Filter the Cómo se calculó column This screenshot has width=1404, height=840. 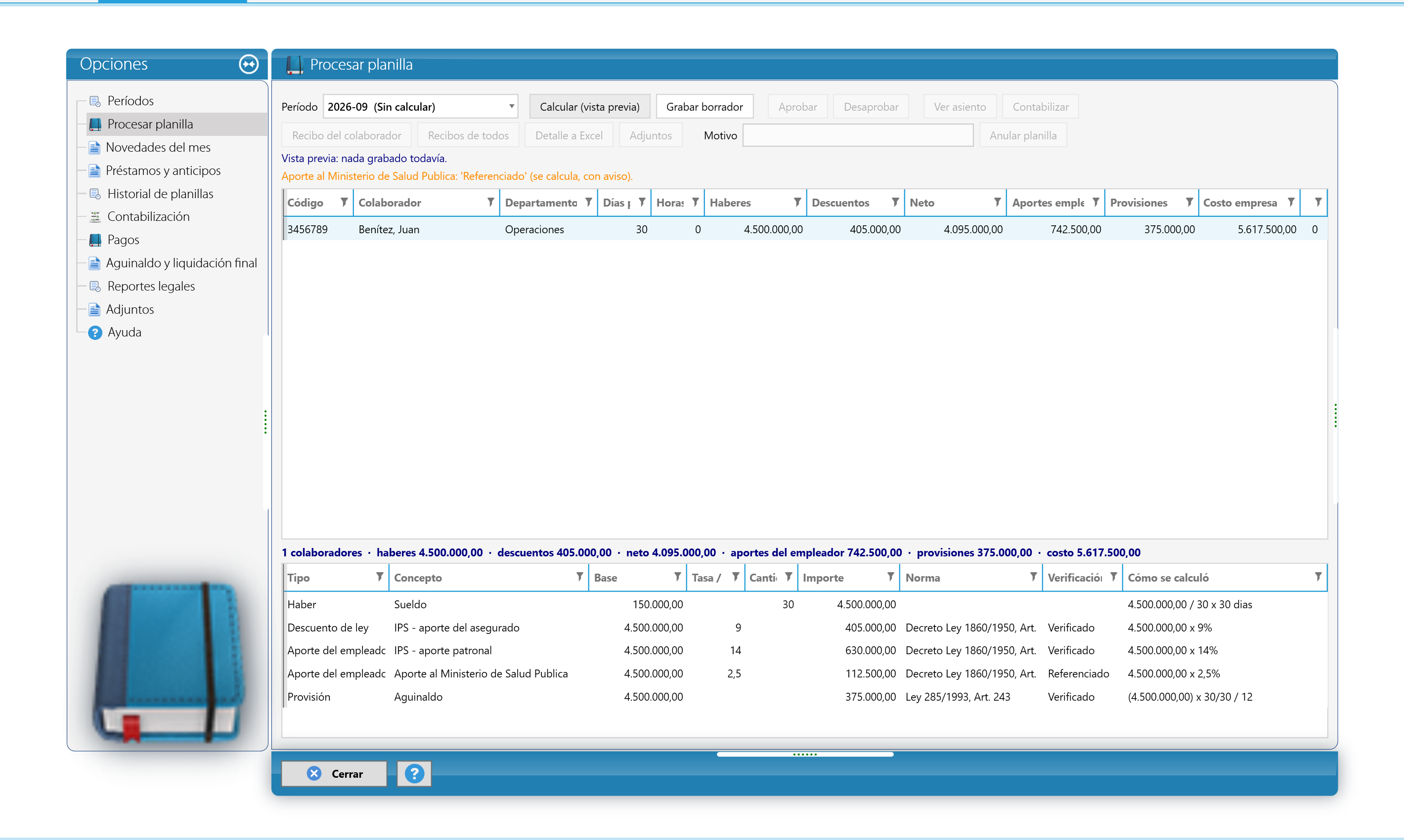click(1318, 577)
